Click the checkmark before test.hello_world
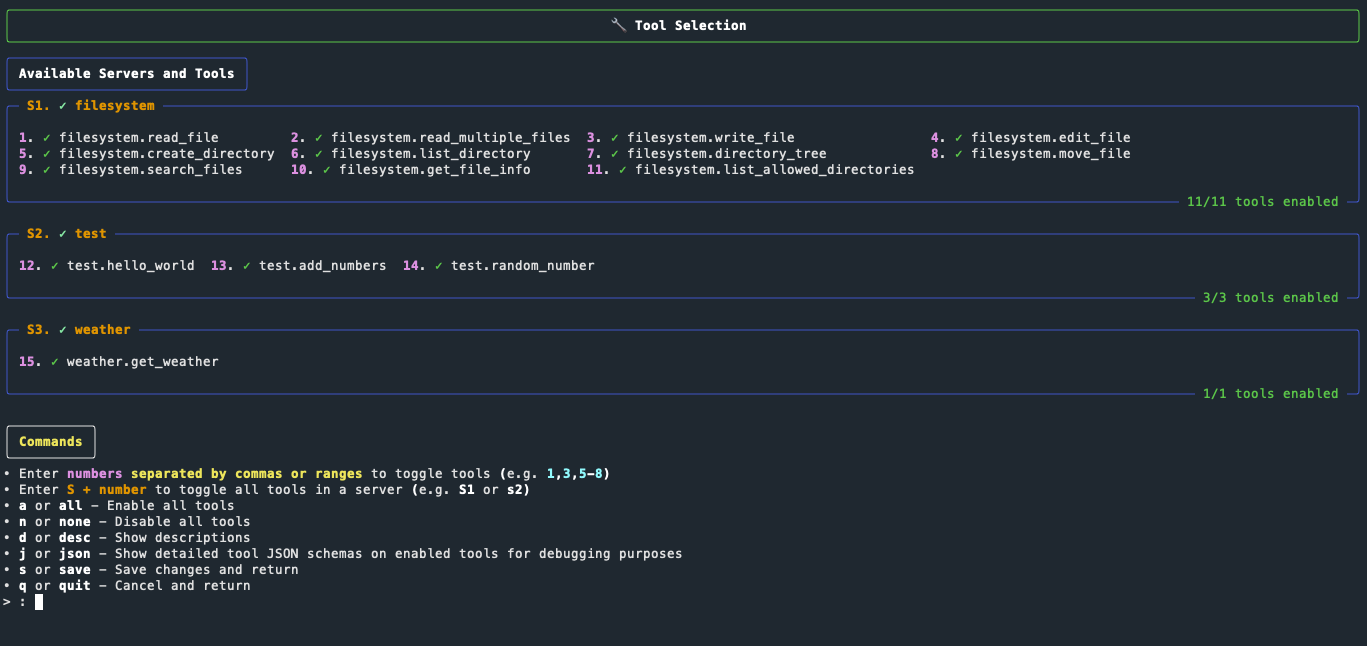 [x=55, y=266]
